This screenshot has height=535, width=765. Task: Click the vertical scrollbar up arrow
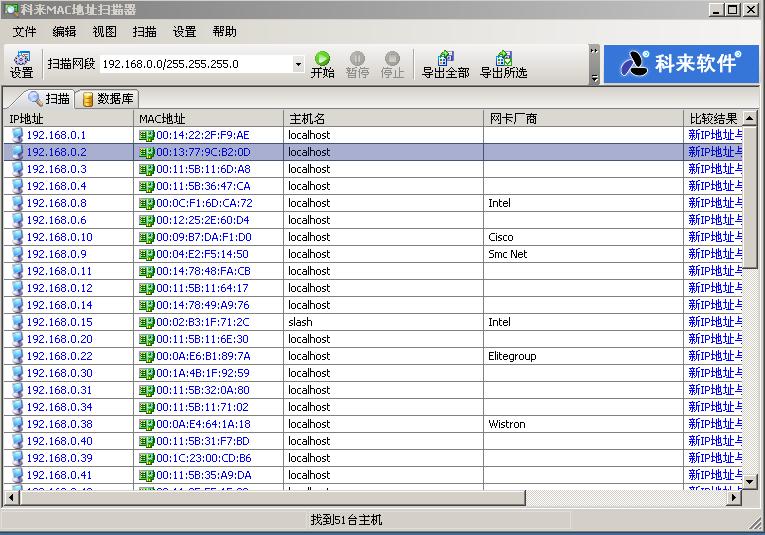750,118
